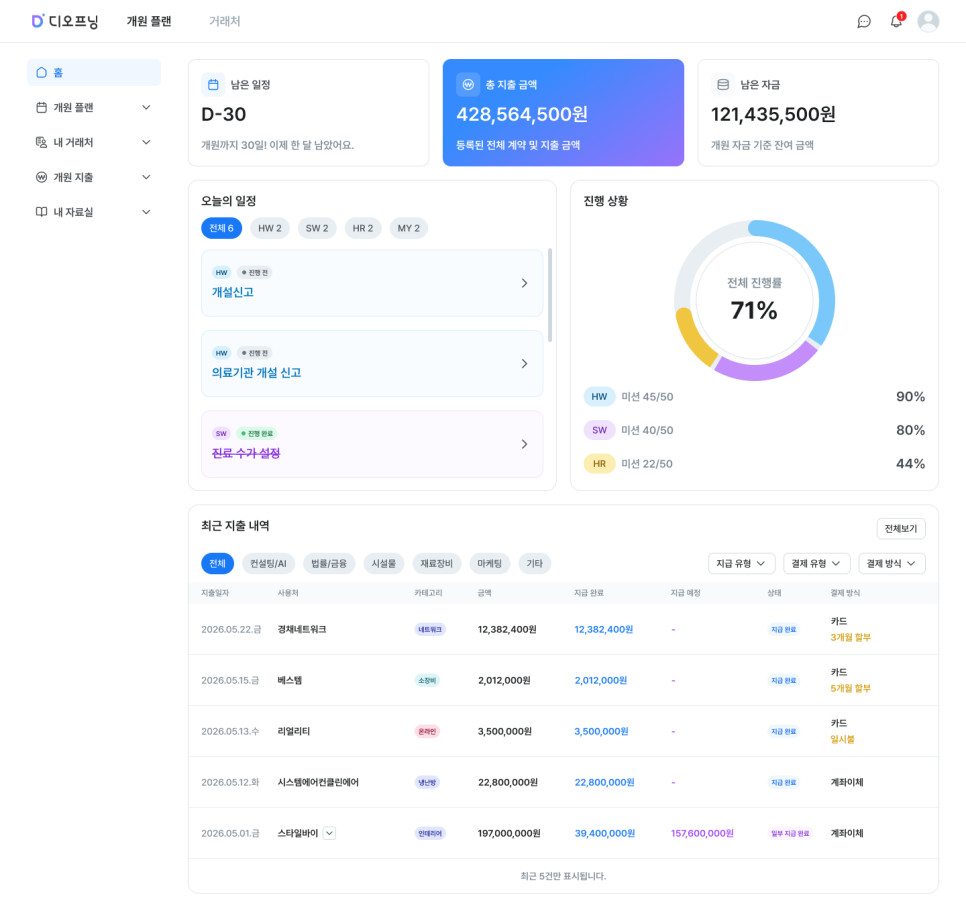Click the 베스템 expense row name

click(x=290, y=680)
